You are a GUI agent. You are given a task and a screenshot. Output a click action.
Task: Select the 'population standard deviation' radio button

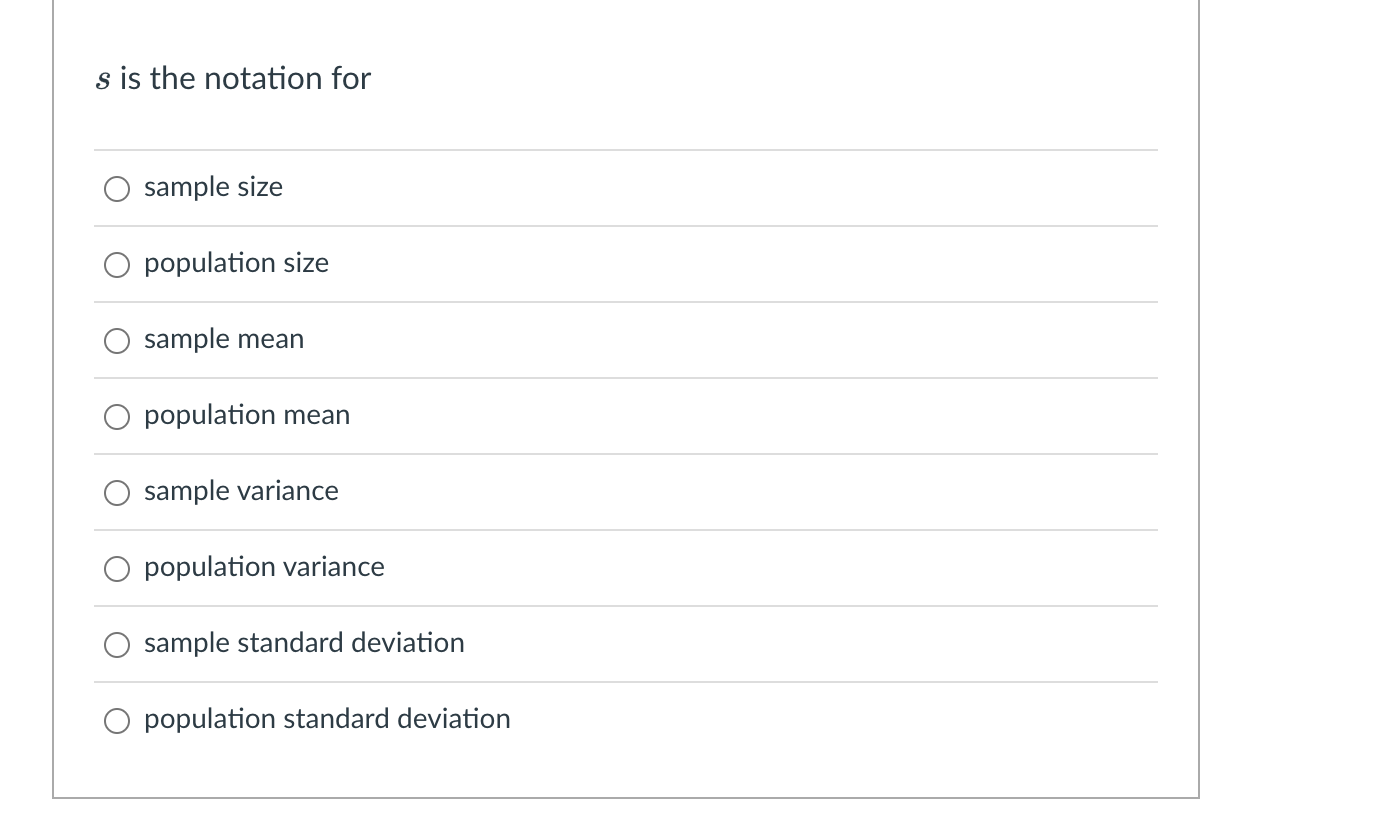117,720
